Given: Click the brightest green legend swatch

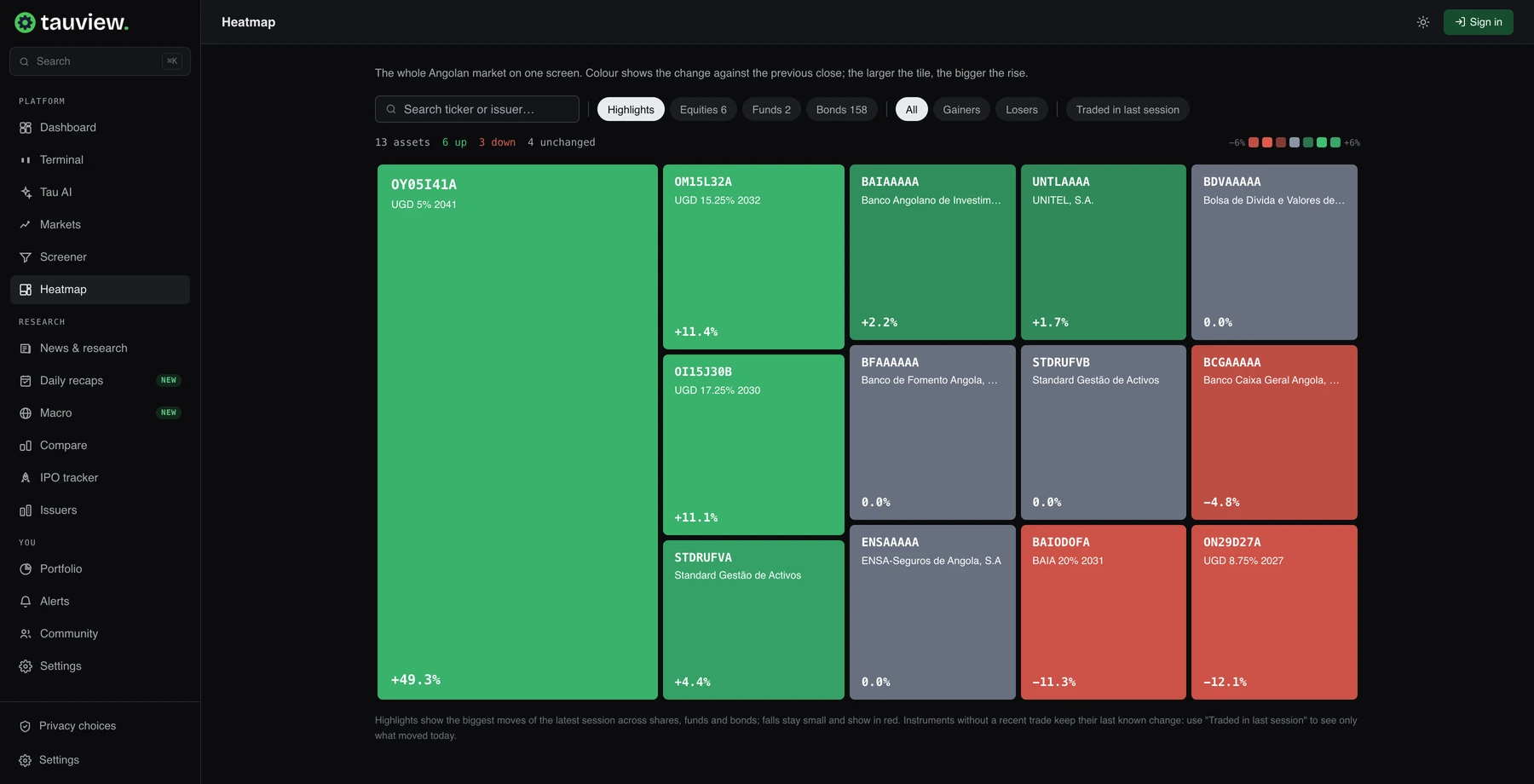Looking at the screenshot, I should point(1322,142).
